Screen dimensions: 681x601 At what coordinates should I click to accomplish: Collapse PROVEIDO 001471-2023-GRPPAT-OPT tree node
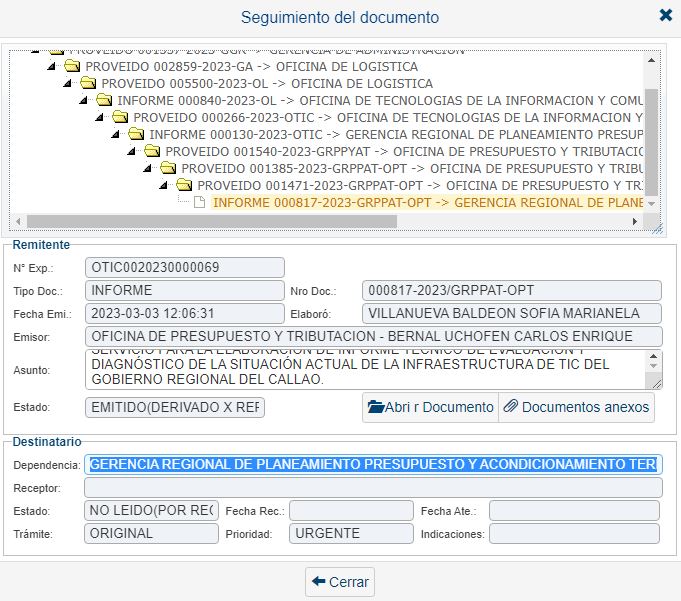(x=164, y=185)
